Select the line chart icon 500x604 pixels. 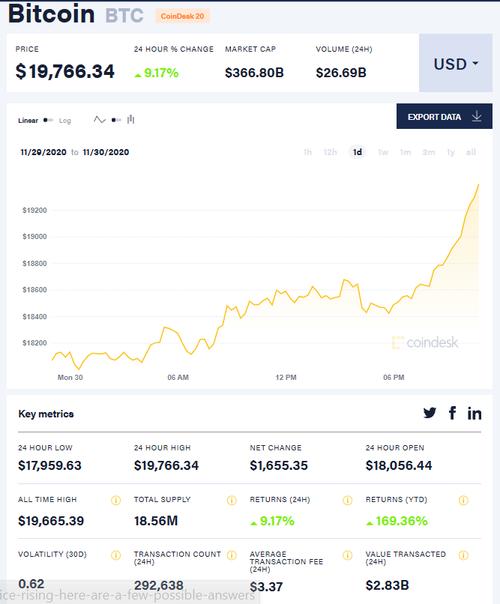100,120
